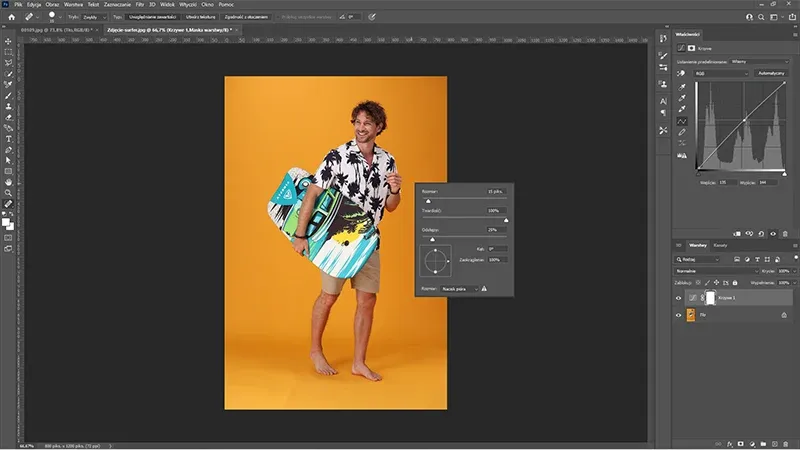Click the on-image adjustment hand icon
Image resolution: width=800 pixels, height=450 pixels.
point(682,73)
